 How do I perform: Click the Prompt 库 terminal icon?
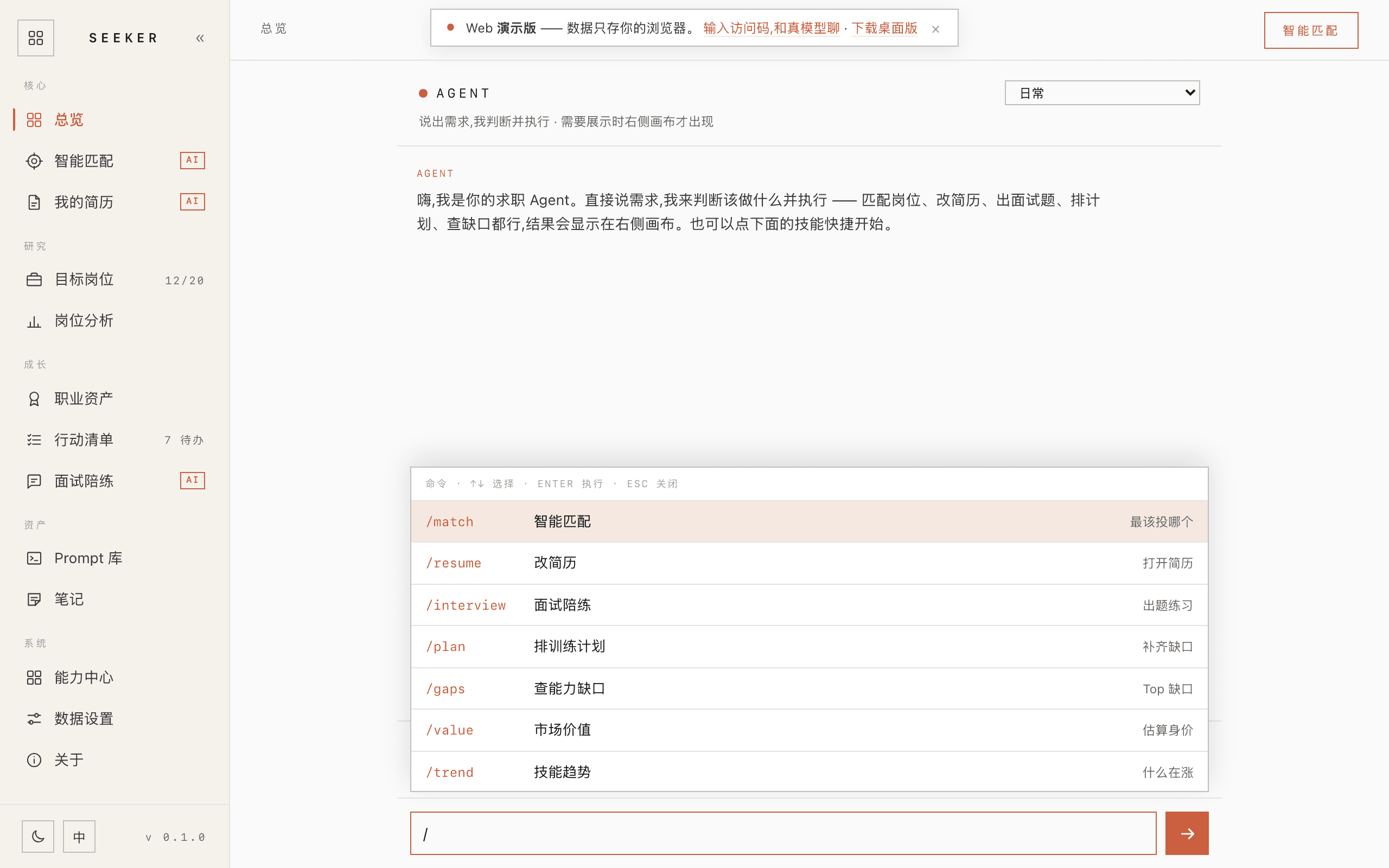(34, 559)
